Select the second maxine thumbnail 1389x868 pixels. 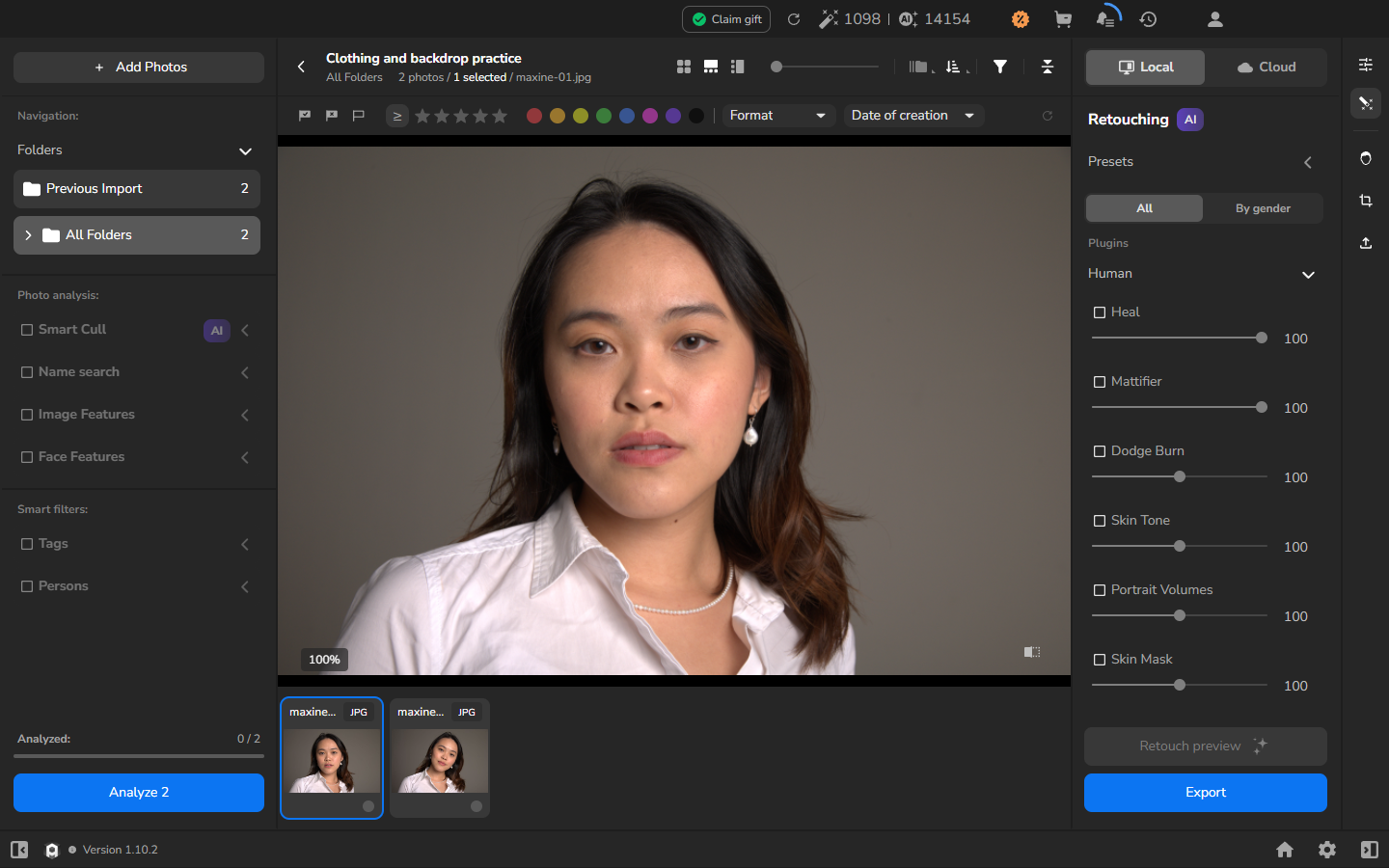440,758
